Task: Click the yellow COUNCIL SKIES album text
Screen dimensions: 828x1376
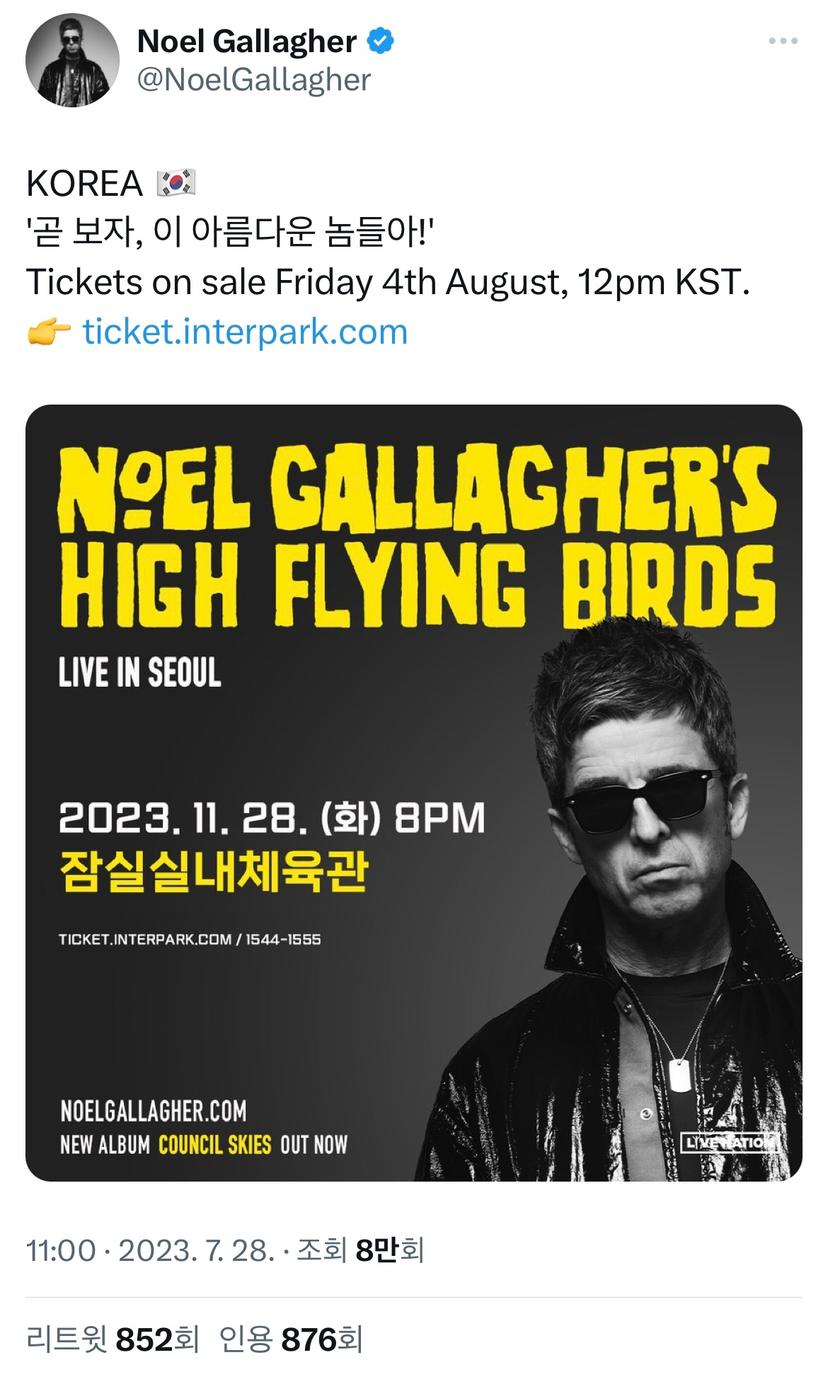Action: point(215,1145)
